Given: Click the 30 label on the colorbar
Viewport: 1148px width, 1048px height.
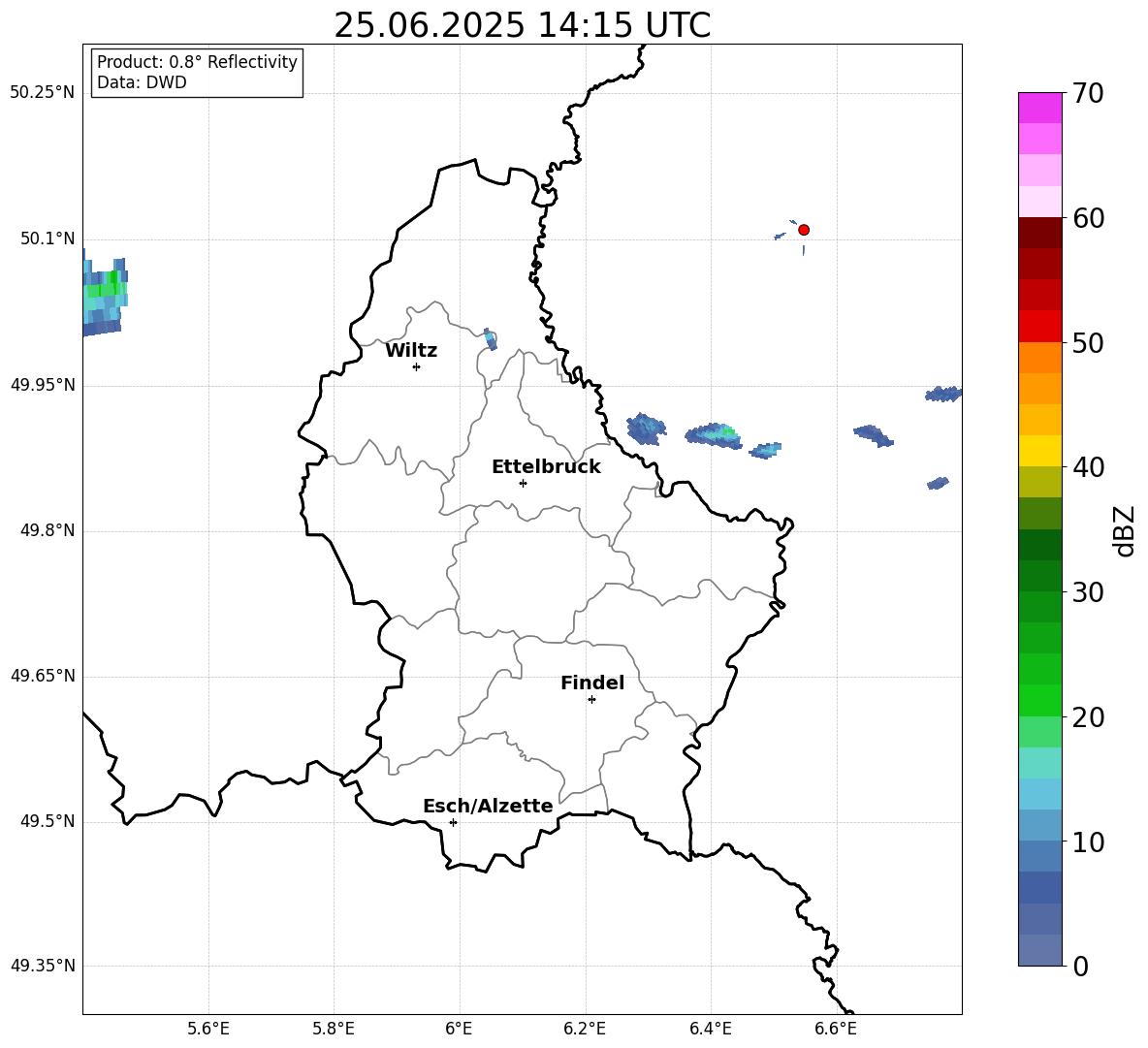Looking at the screenshot, I should (x=1088, y=592).
